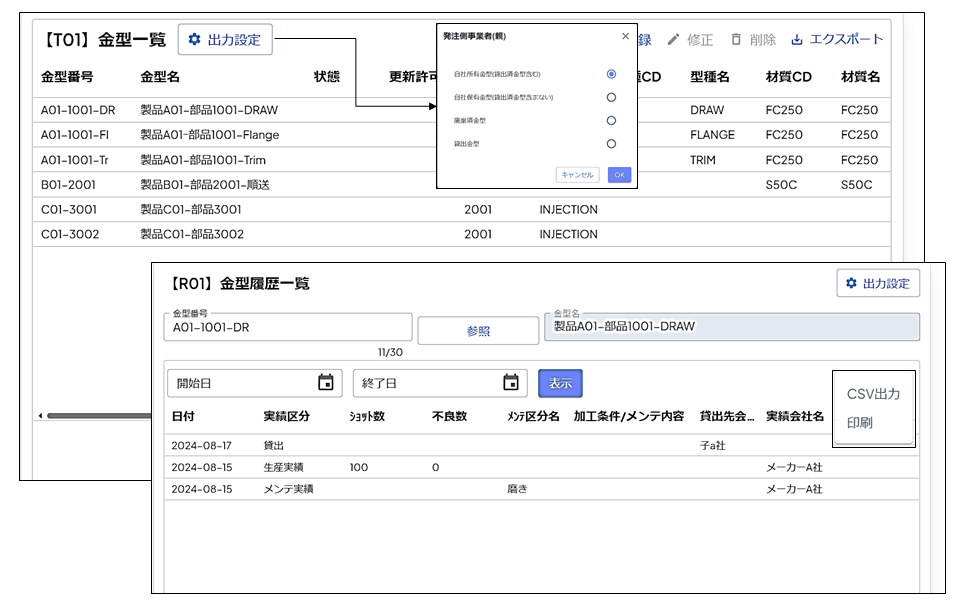Click メンテ実績 in the history list

(x=288, y=489)
